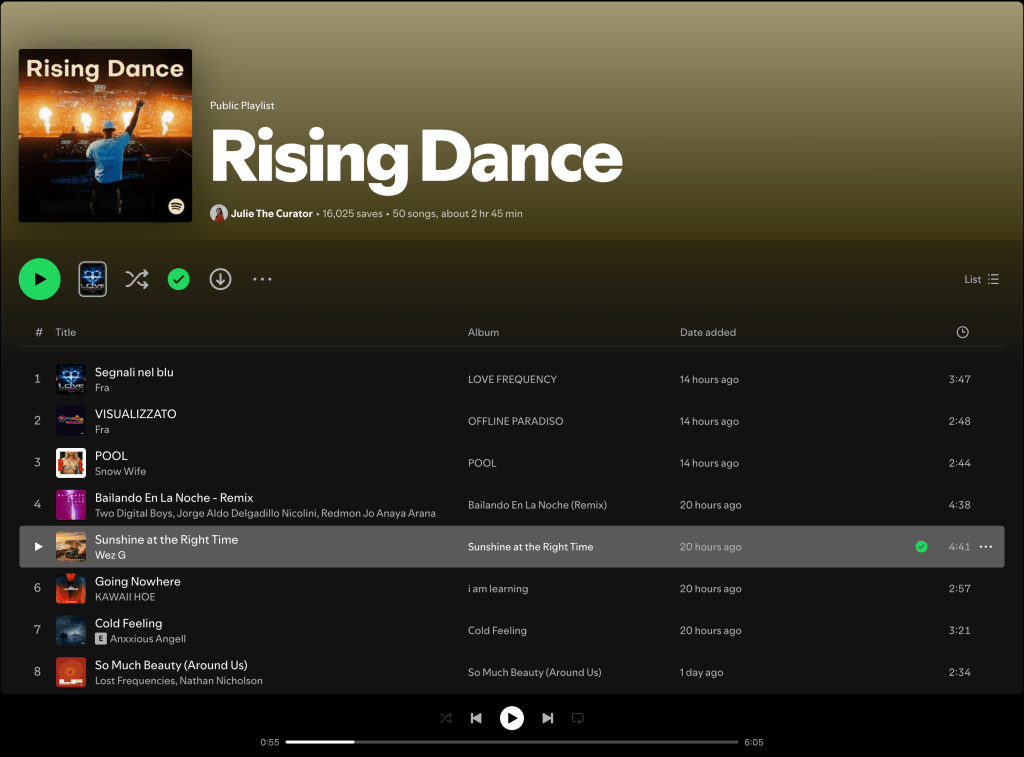Open the OFFLINE PARADISO album
The image size is (1024, 757).
click(515, 421)
